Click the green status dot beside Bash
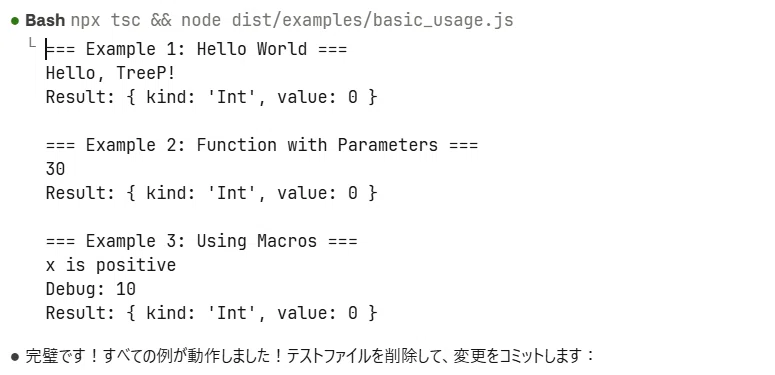The width and height of the screenshot is (775, 375). click(x=15, y=21)
